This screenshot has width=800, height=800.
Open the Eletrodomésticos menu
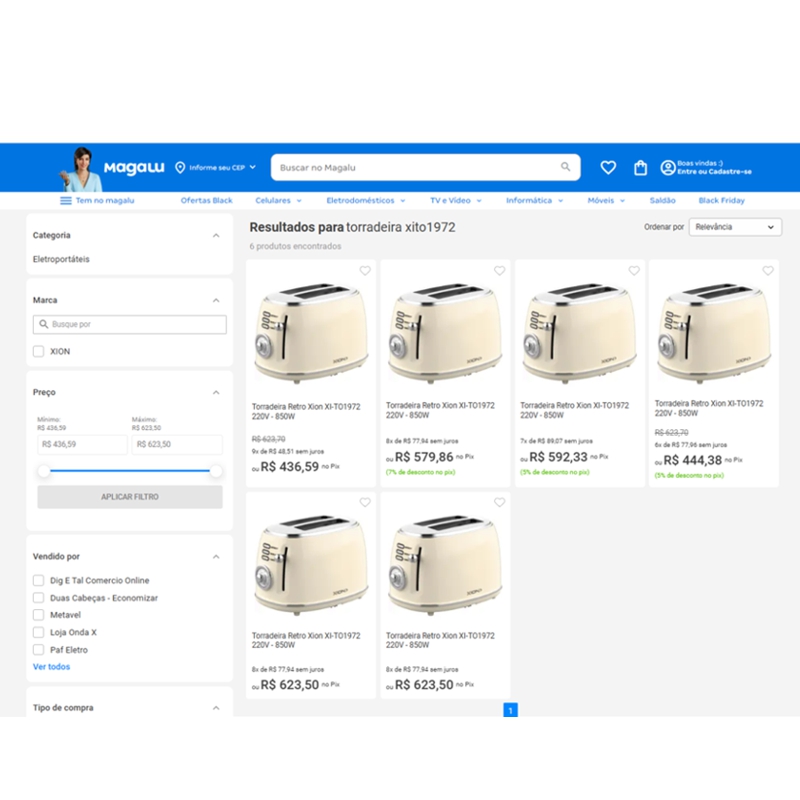click(x=366, y=201)
